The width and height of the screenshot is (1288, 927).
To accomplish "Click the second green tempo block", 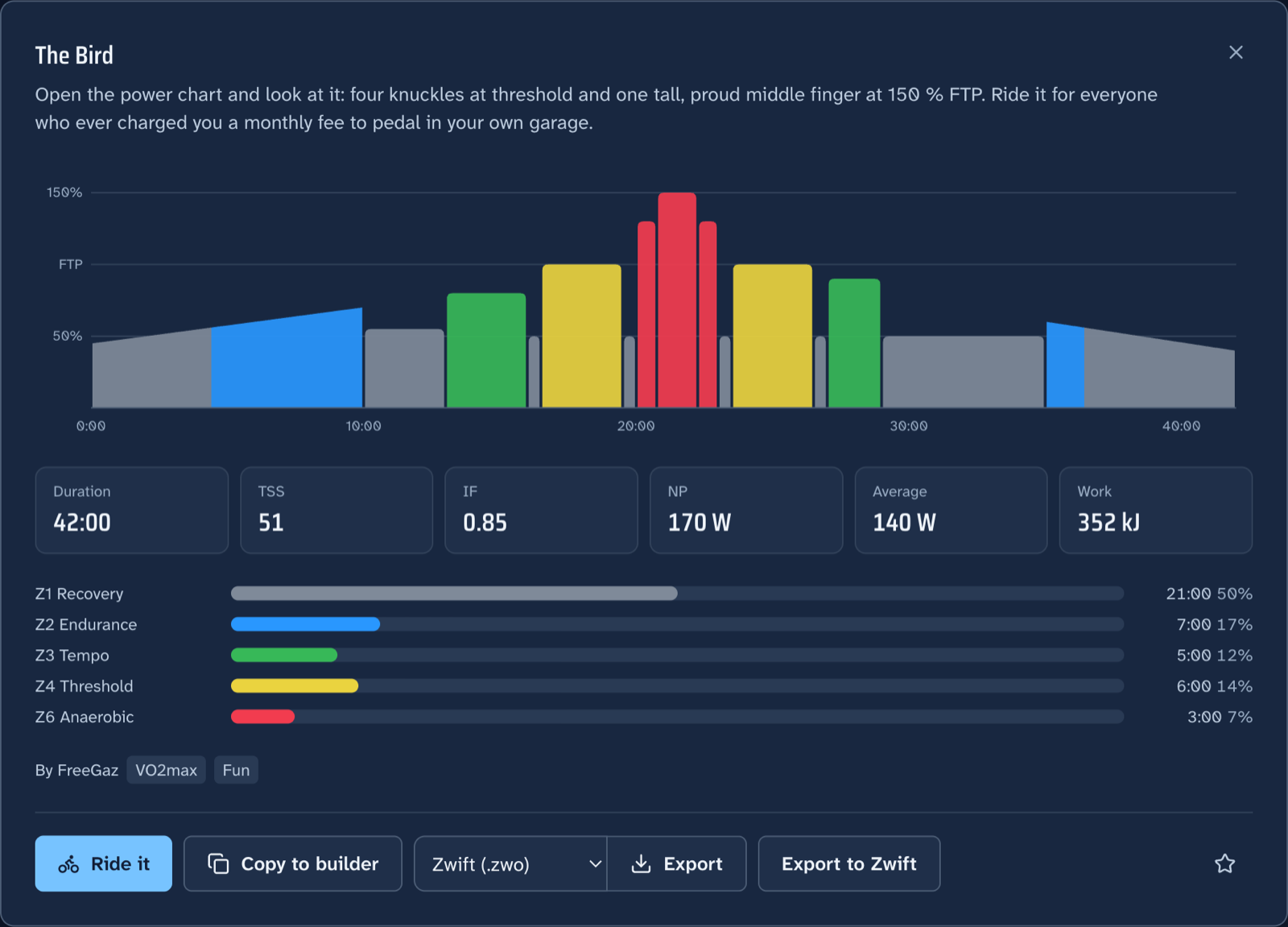I will coord(854,343).
